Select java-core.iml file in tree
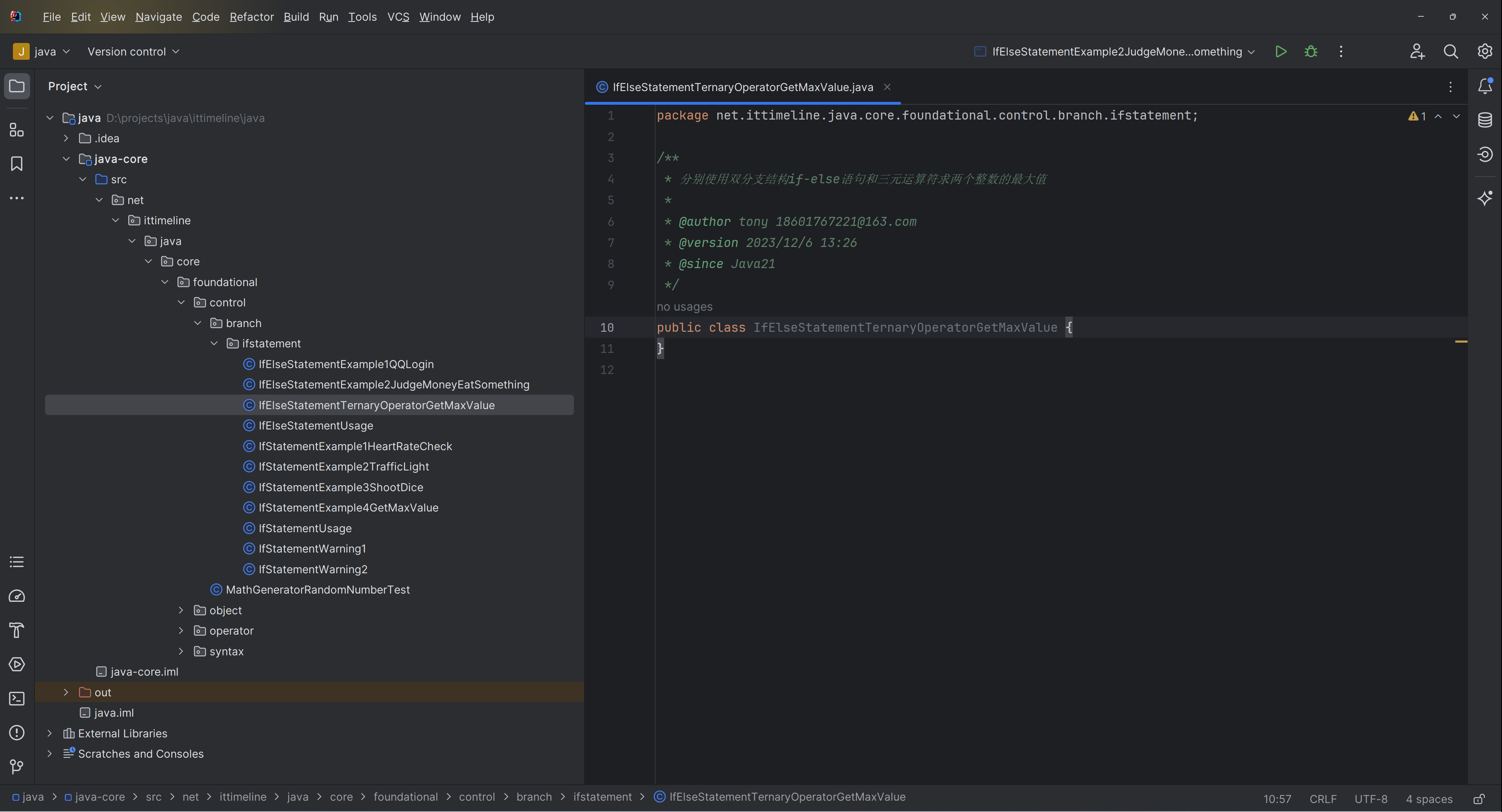This screenshot has width=1502, height=812. click(144, 672)
